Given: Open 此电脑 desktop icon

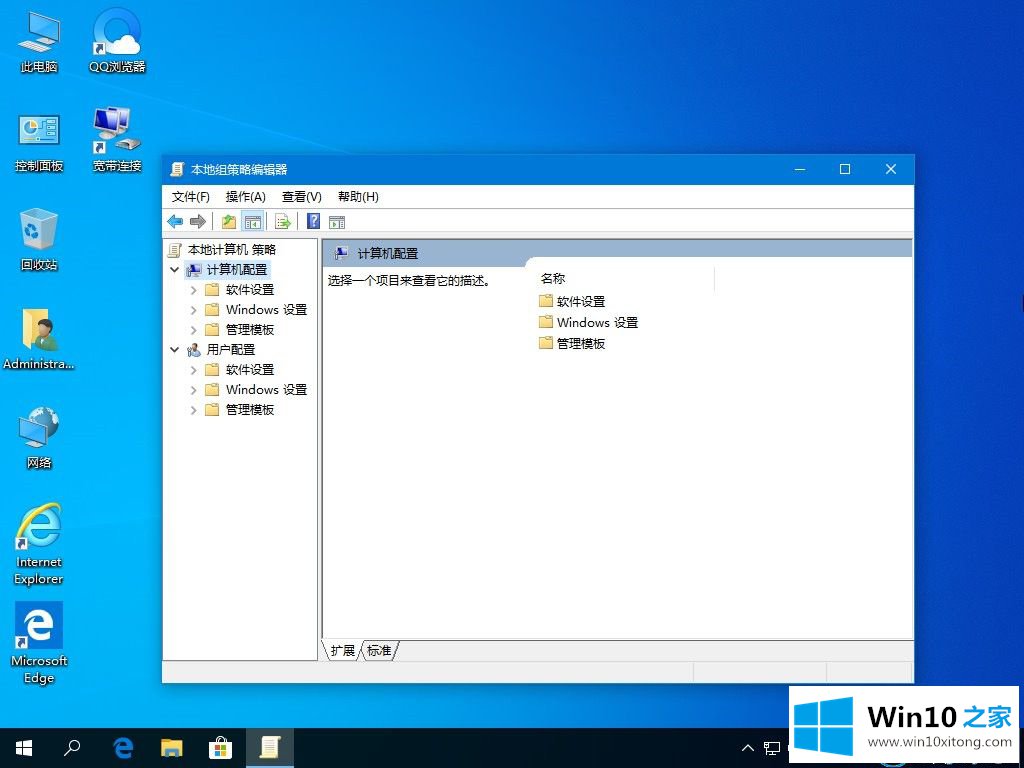Looking at the screenshot, I should pyautogui.click(x=39, y=41).
